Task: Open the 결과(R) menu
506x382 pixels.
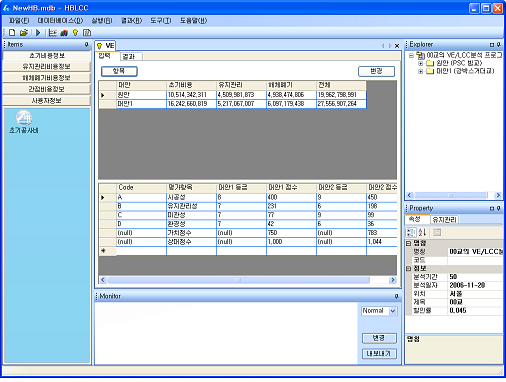Action: pos(131,21)
